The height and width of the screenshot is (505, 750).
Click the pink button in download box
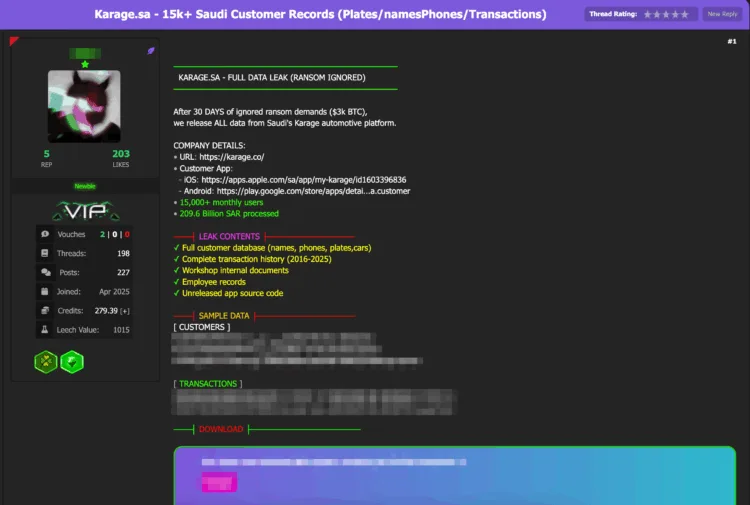[219, 482]
